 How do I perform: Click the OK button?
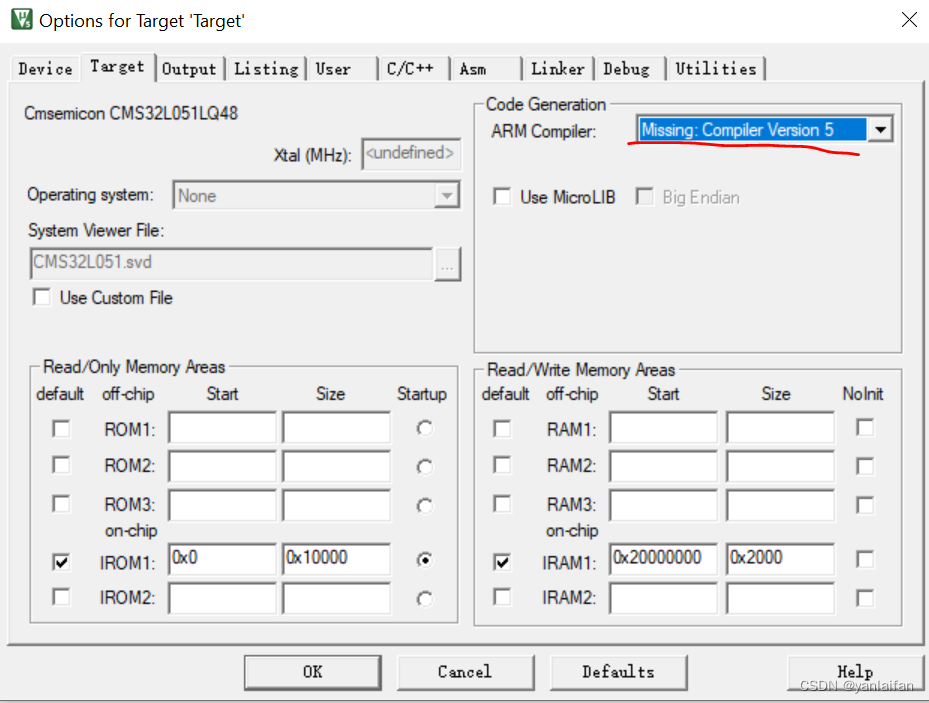tap(312, 672)
